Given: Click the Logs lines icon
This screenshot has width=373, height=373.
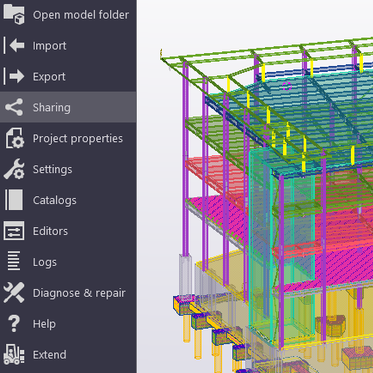Looking at the screenshot, I should pos(14,261).
